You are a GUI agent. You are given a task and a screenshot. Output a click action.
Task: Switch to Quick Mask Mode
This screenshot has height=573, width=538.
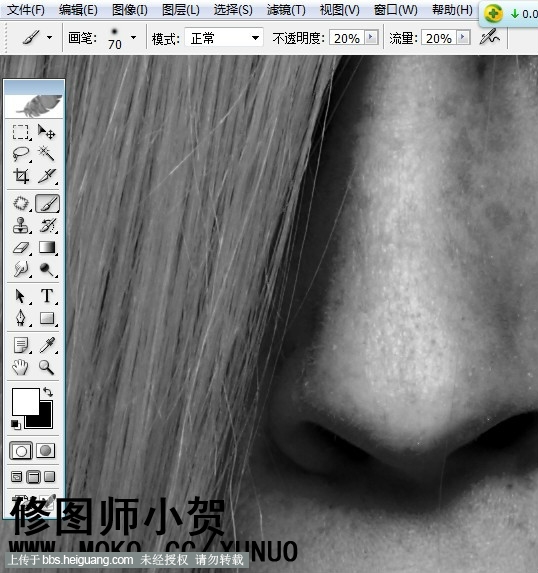click(x=45, y=451)
